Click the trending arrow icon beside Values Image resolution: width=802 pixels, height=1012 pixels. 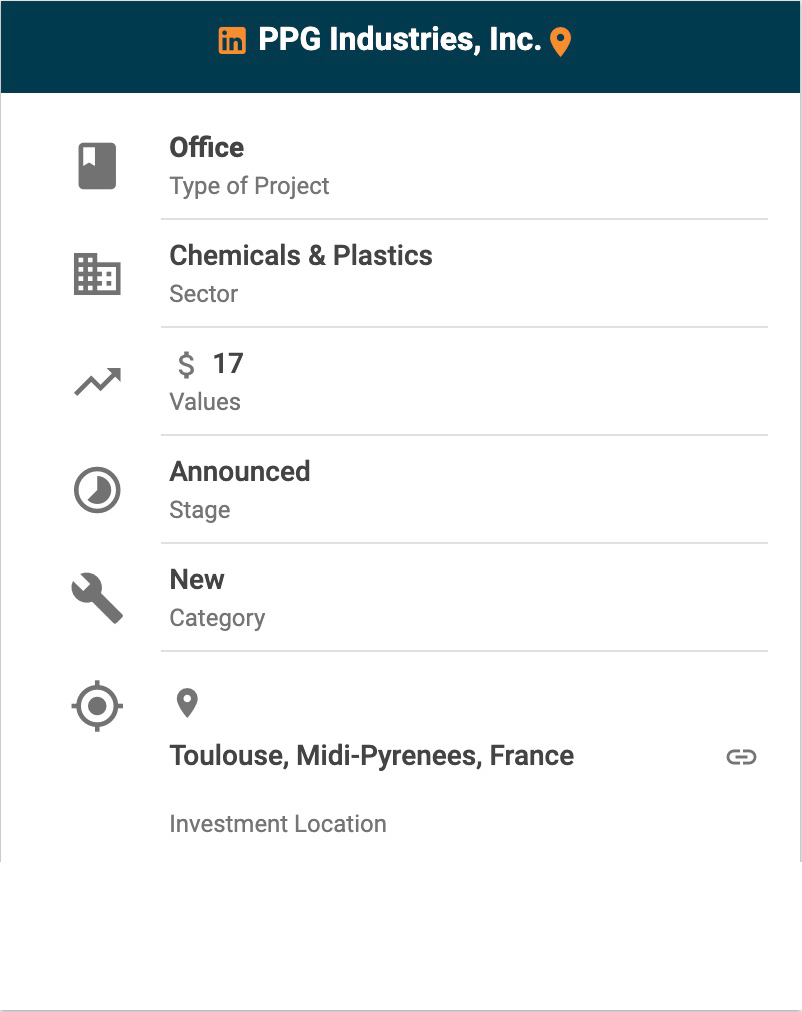point(97,382)
